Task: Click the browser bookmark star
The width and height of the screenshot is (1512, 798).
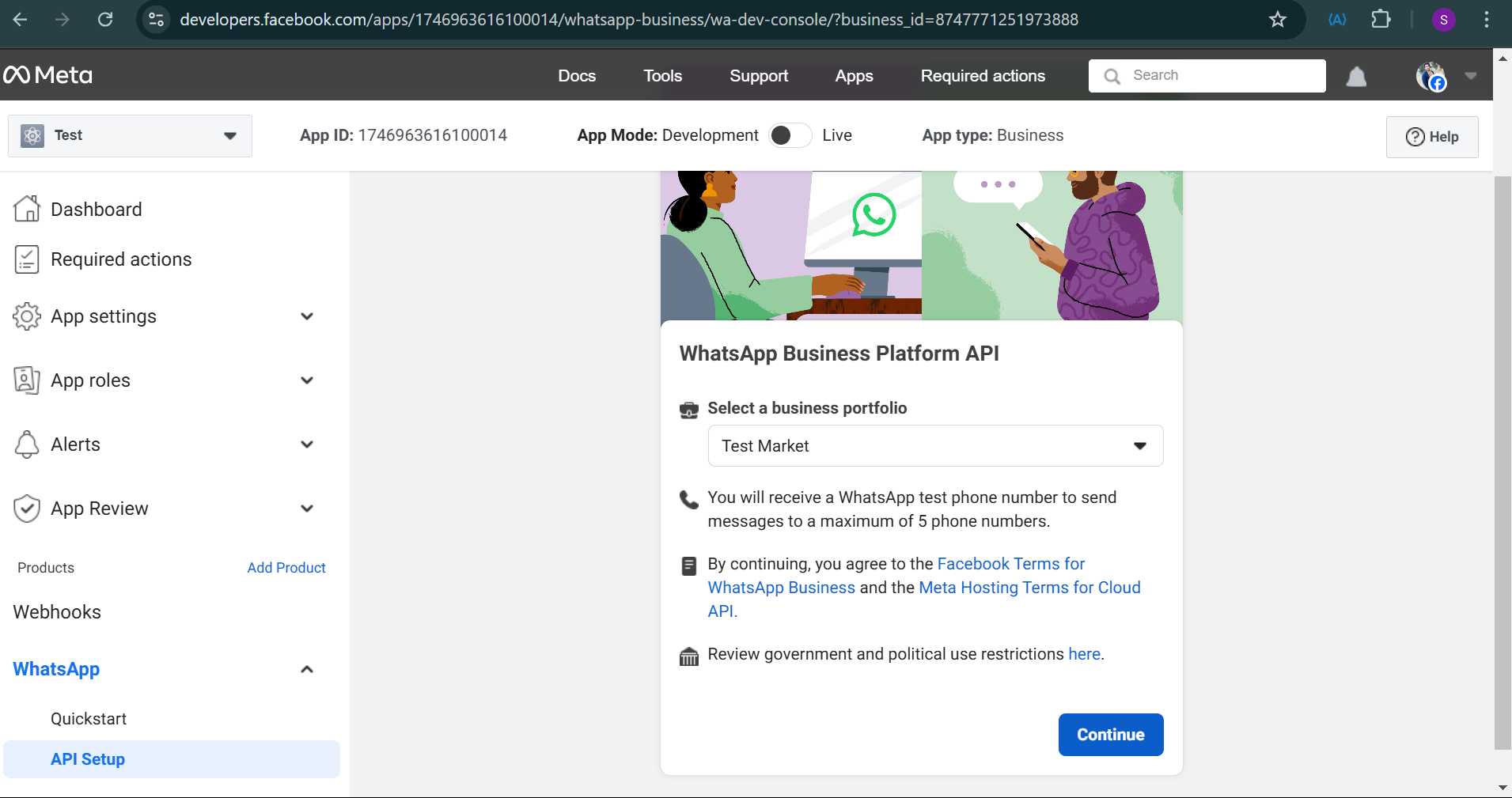Action: [1278, 20]
